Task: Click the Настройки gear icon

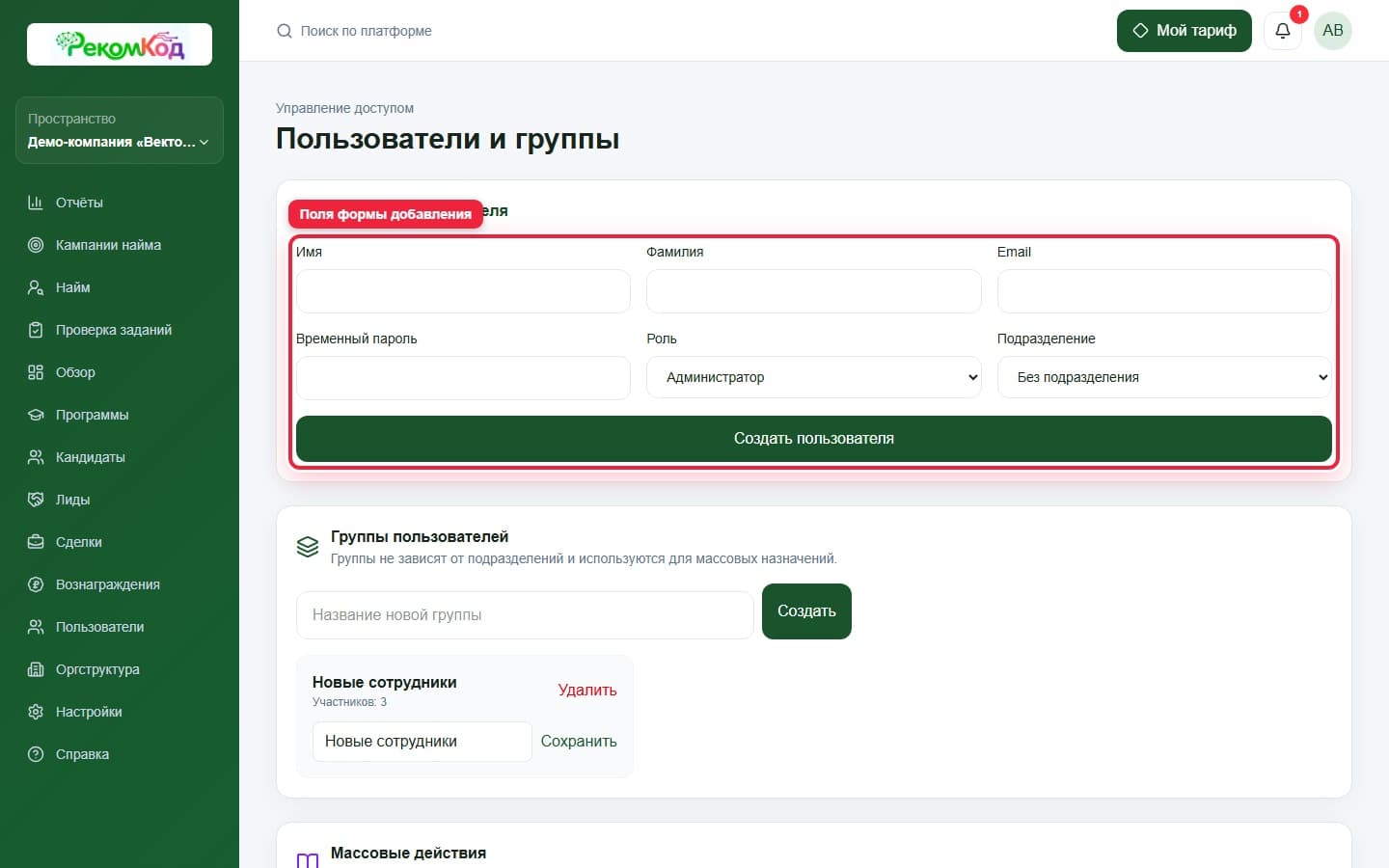Action: [36, 712]
